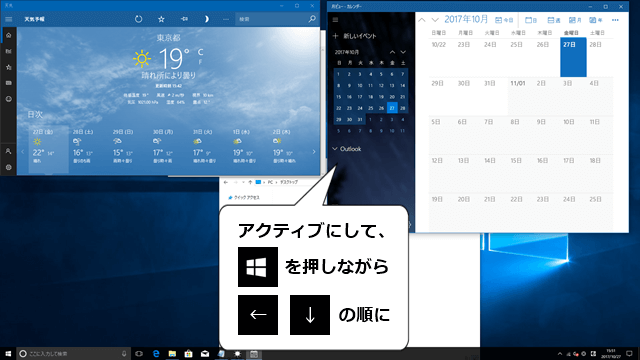Click the magnifier in Weather search box

click(312, 19)
